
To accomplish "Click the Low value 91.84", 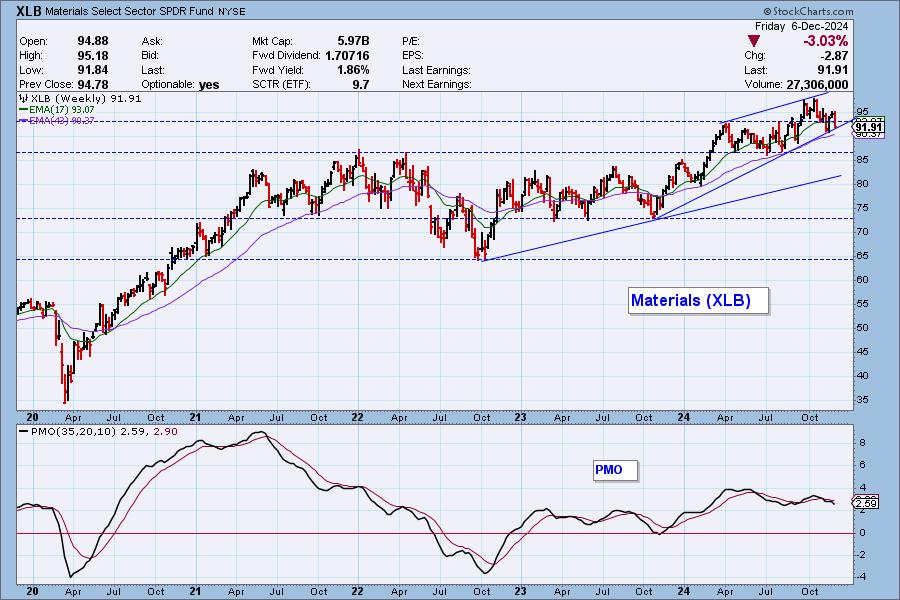I will click(93, 70).
